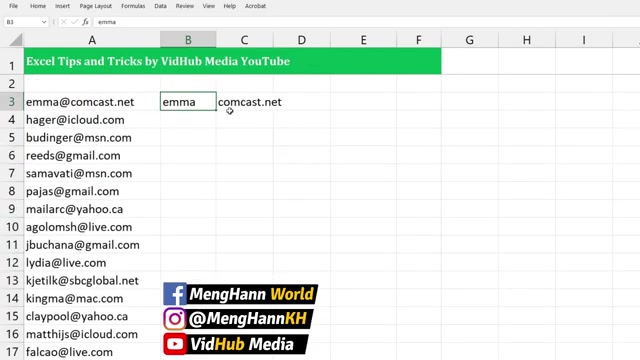640x360 pixels.
Task: Click the Name Box showing B3
Action: coord(22,22)
